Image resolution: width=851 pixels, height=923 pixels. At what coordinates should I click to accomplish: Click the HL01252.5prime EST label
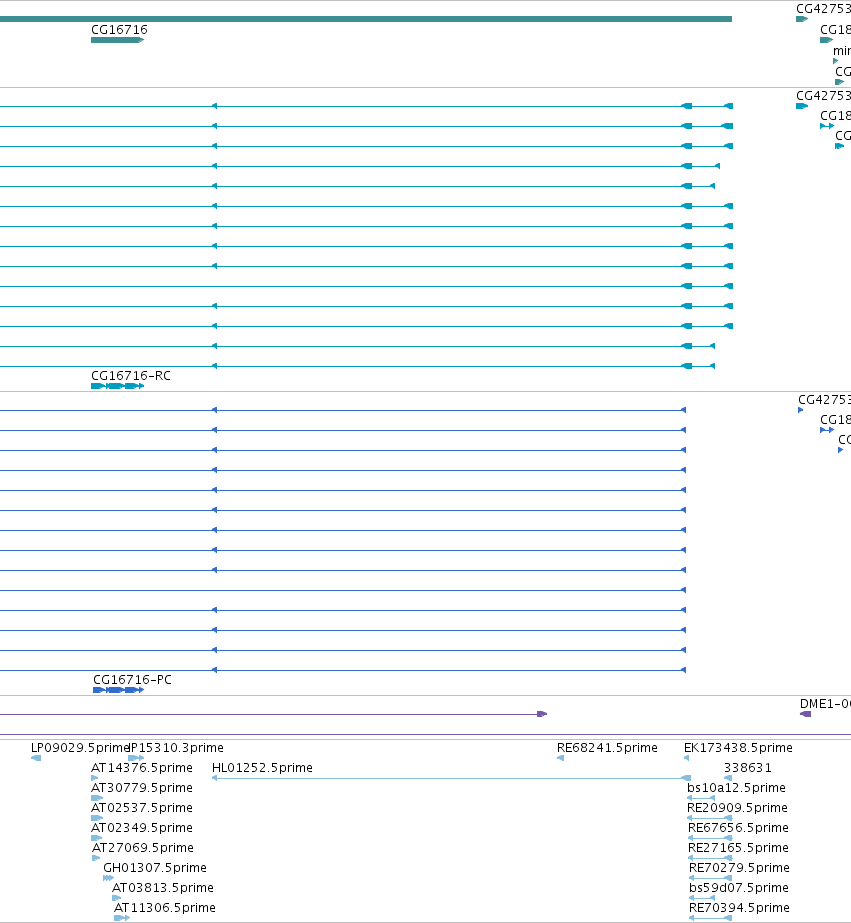tap(262, 768)
